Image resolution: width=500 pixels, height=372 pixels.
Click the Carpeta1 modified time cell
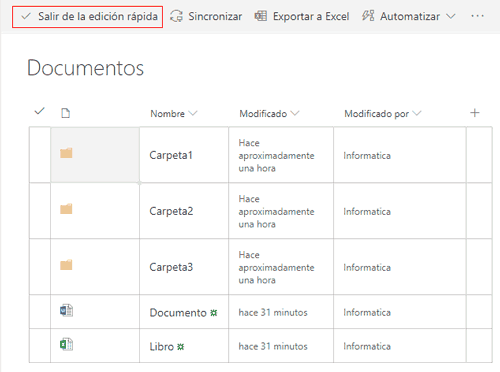coord(281,155)
